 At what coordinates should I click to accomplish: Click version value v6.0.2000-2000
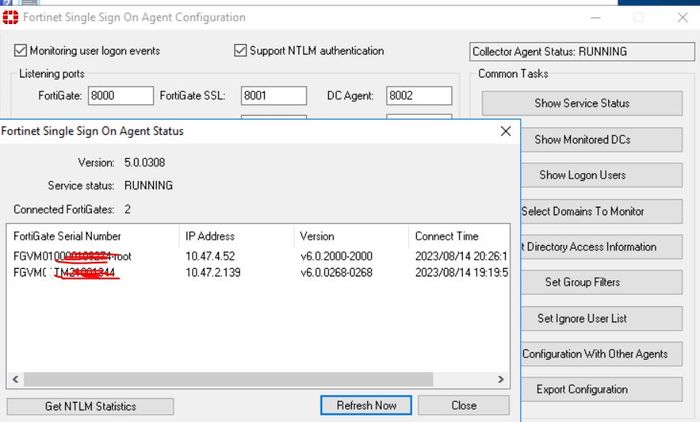337,256
